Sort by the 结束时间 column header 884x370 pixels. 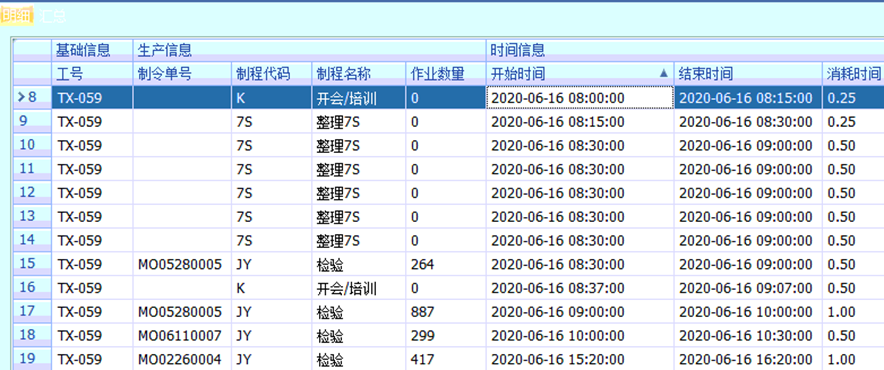pos(748,73)
